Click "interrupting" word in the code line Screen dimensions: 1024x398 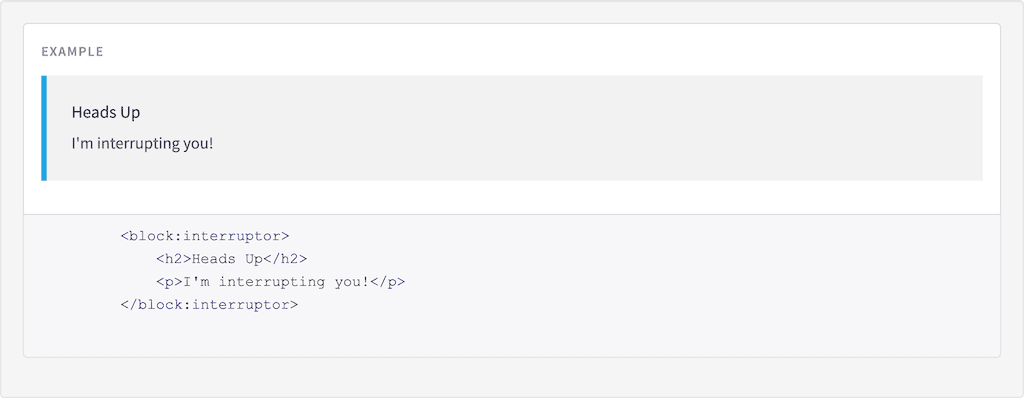[272, 282]
